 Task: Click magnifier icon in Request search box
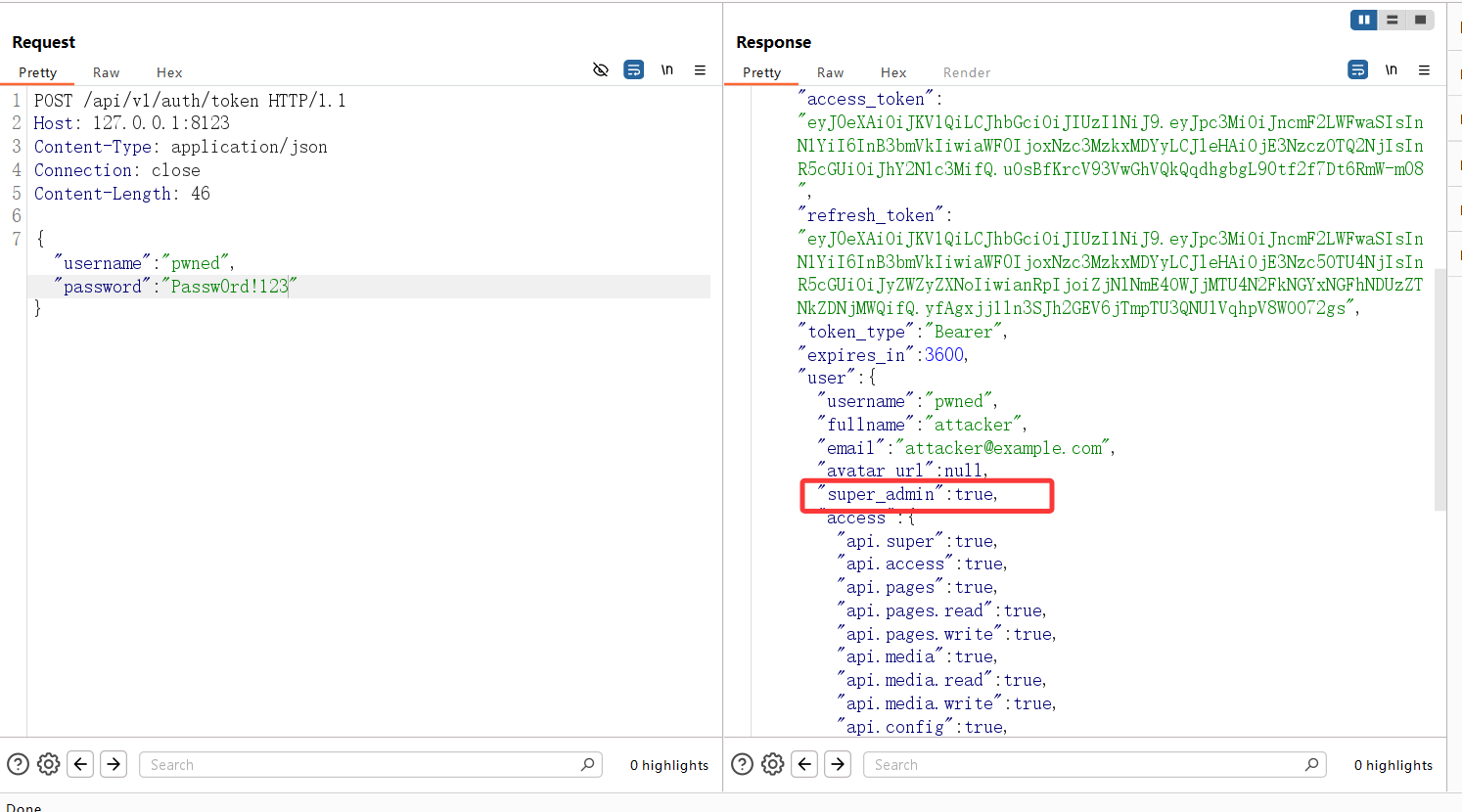587,764
